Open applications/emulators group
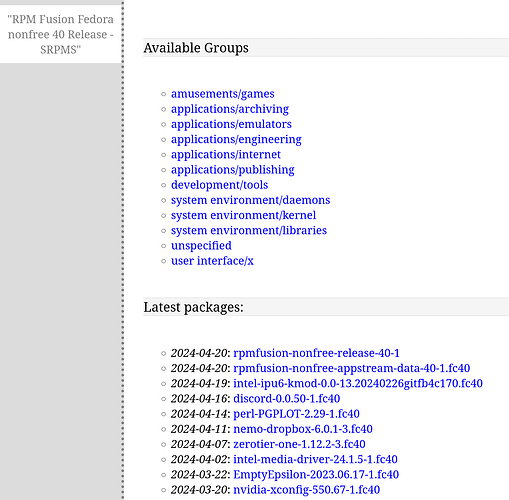The width and height of the screenshot is (509, 500). point(231,124)
